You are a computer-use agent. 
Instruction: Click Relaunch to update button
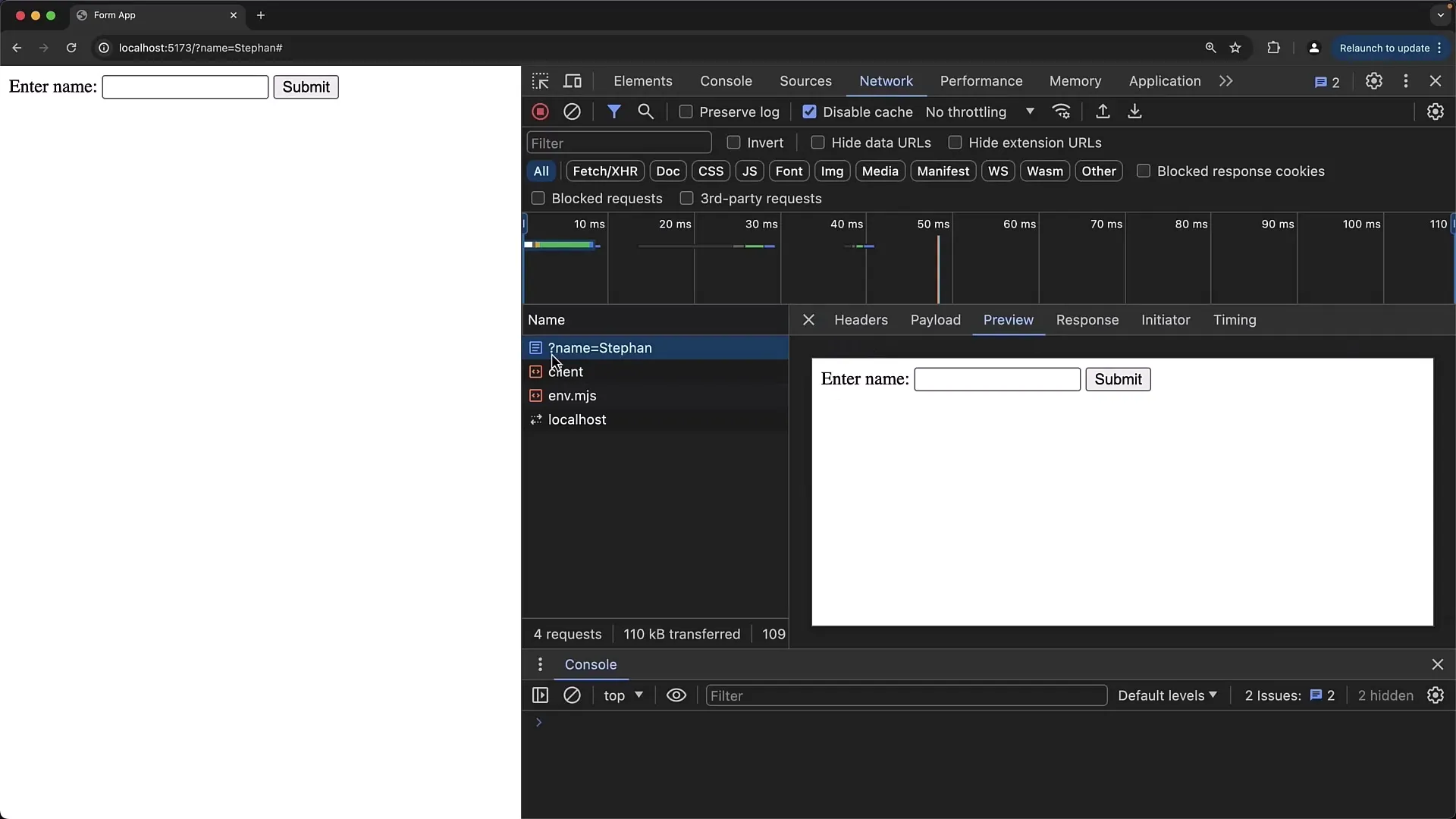(1392, 48)
